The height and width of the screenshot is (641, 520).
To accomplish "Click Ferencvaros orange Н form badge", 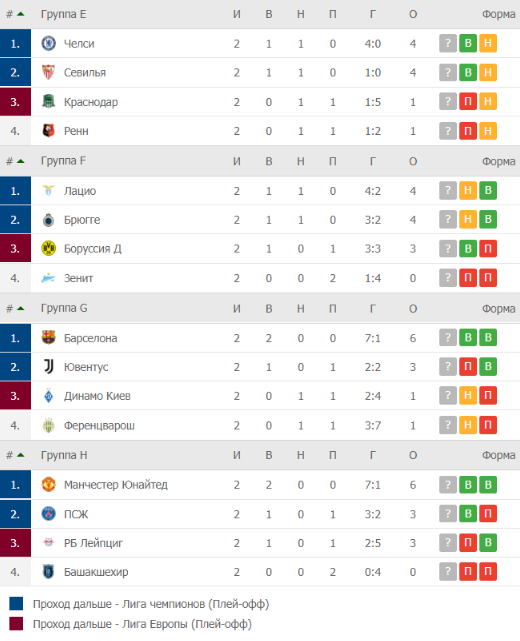I will click(x=468, y=425).
